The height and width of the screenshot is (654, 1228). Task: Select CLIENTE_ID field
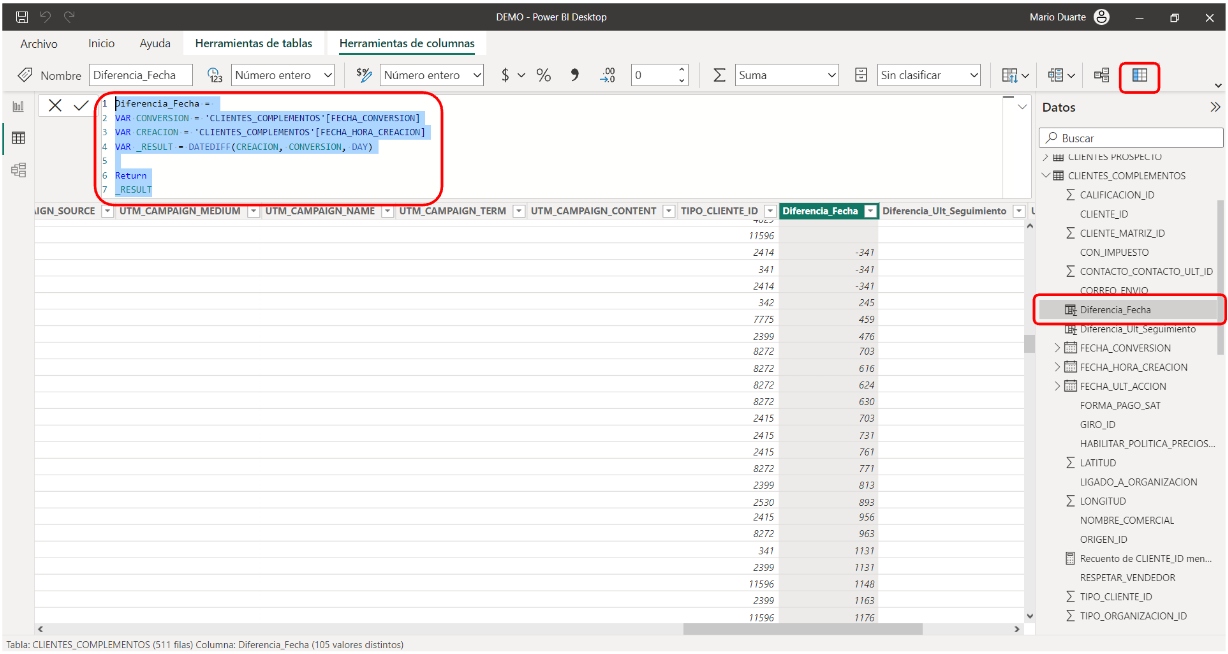pos(1104,214)
